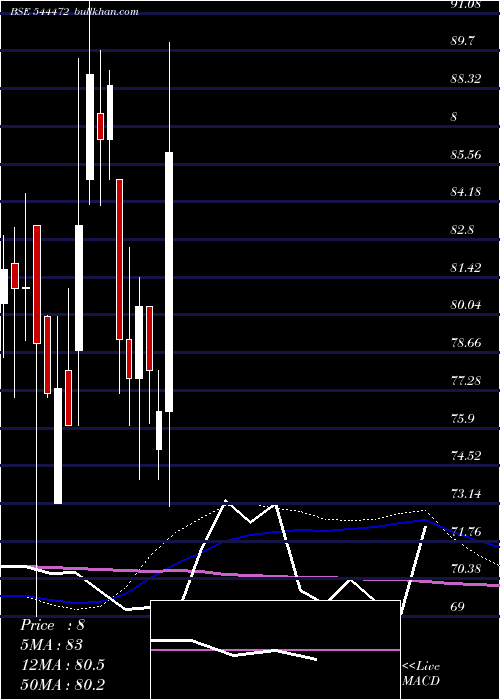Click the 85.56 price axis label
The width and height of the screenshot is (500, 700).
pyautogui.click(x=466, y=155)
